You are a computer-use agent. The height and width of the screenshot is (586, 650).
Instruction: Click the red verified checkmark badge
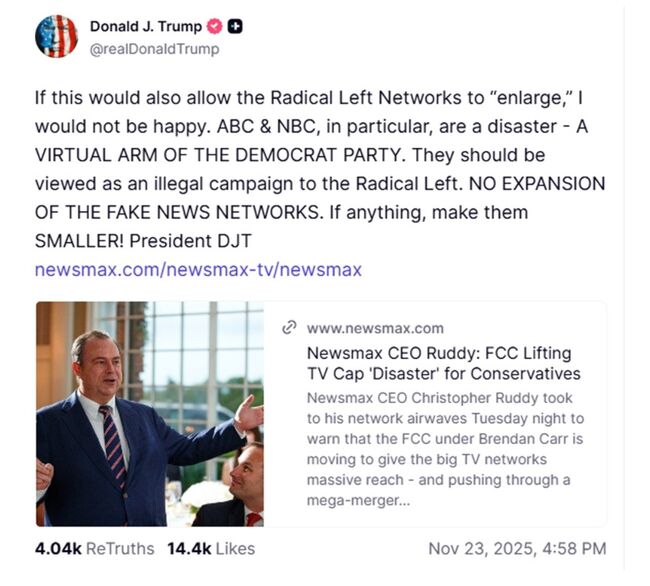coord(214,27)
